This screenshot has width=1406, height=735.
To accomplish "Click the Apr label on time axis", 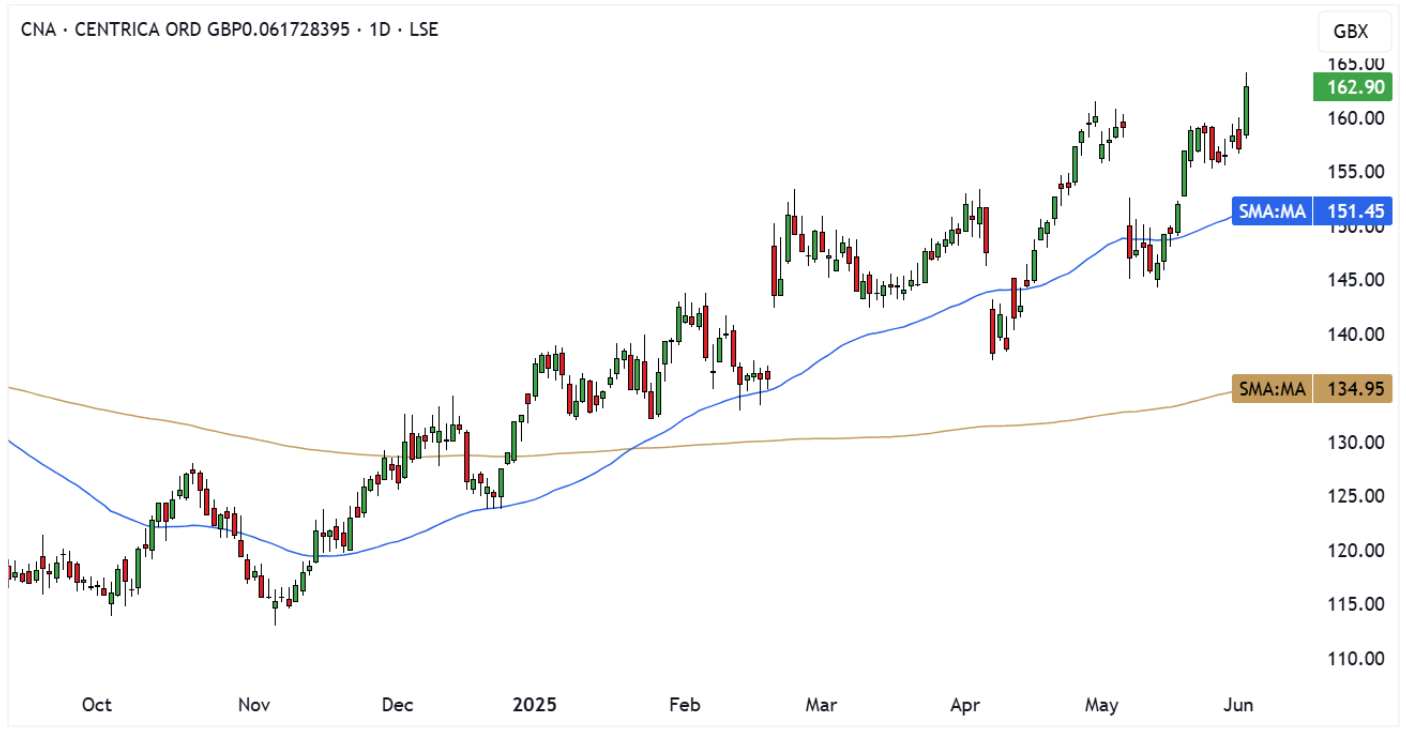I will coord(965,705).
